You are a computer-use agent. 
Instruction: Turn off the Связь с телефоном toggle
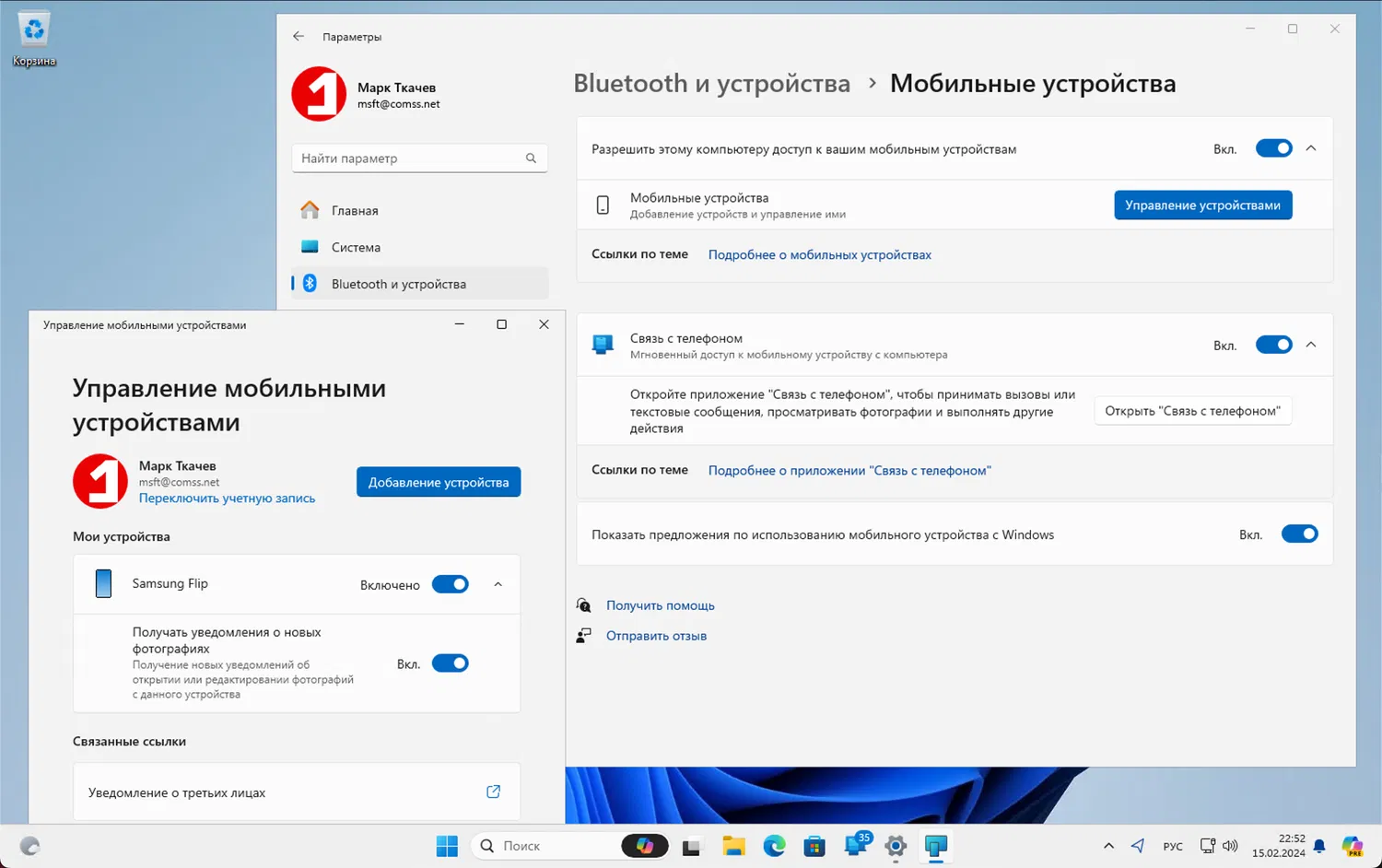(x=1274, y=345)
